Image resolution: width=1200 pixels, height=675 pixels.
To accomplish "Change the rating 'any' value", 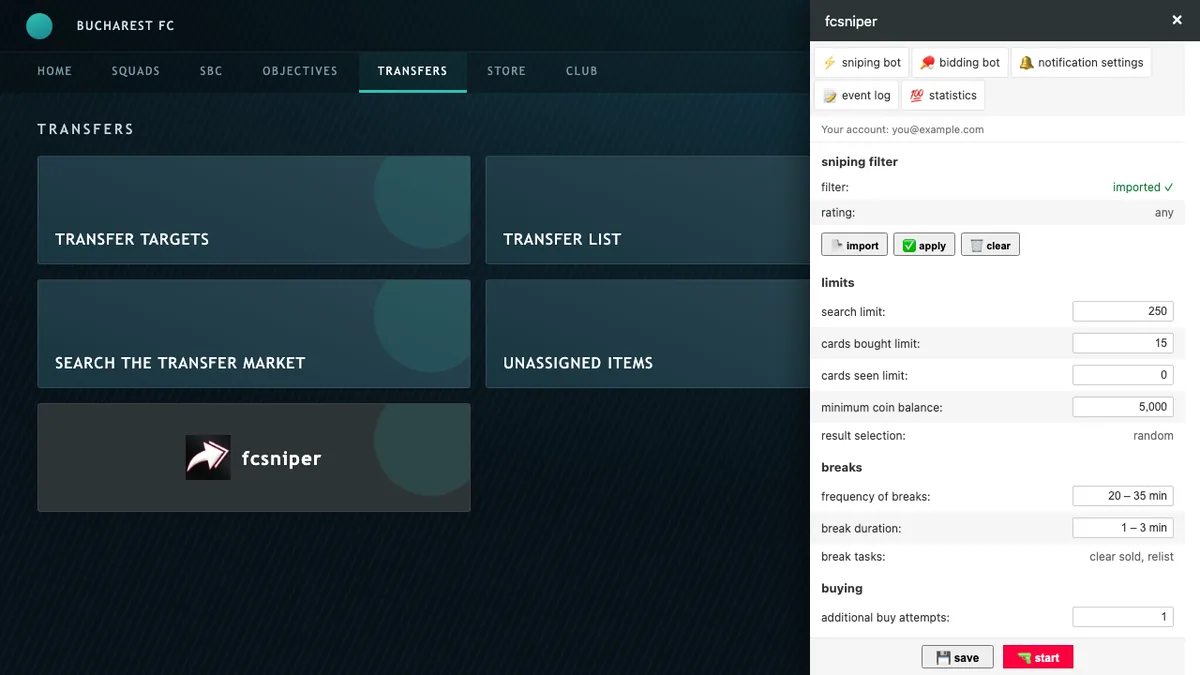I will (x=1164, y=213).
